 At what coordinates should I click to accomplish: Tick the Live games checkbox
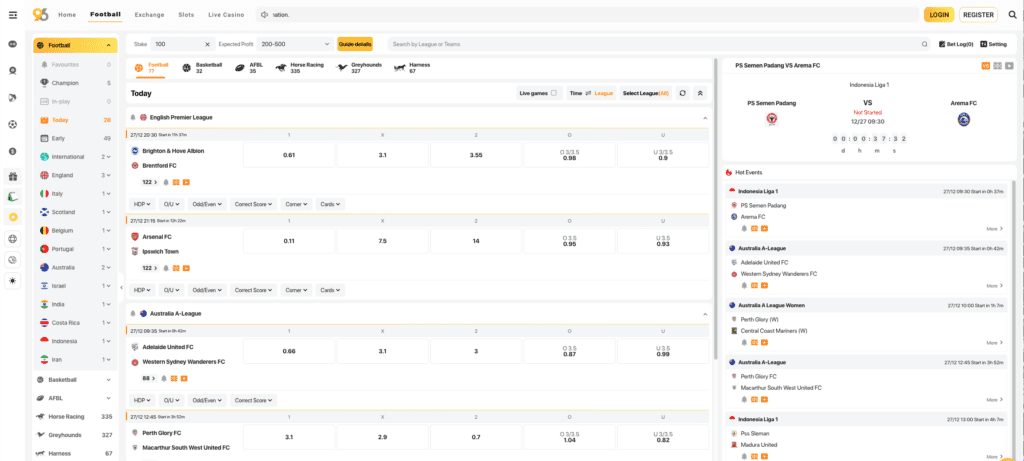(554, 93)
